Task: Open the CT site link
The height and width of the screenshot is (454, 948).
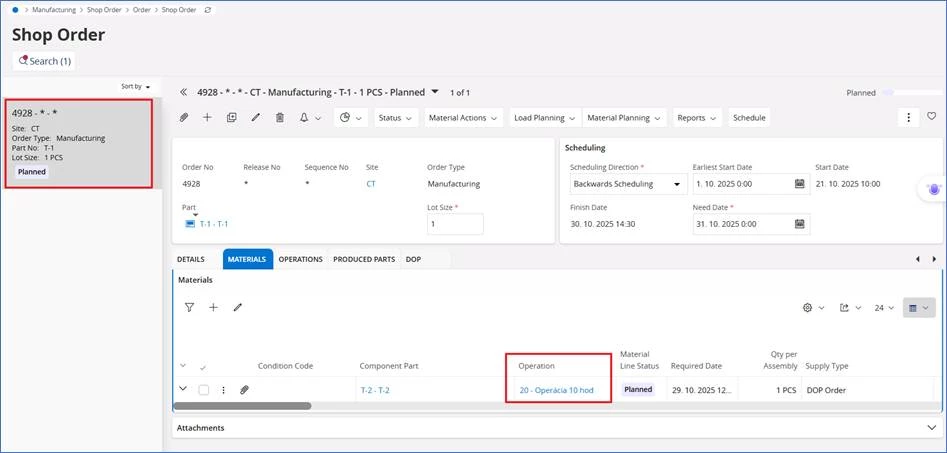Action: tap(371, 184)
